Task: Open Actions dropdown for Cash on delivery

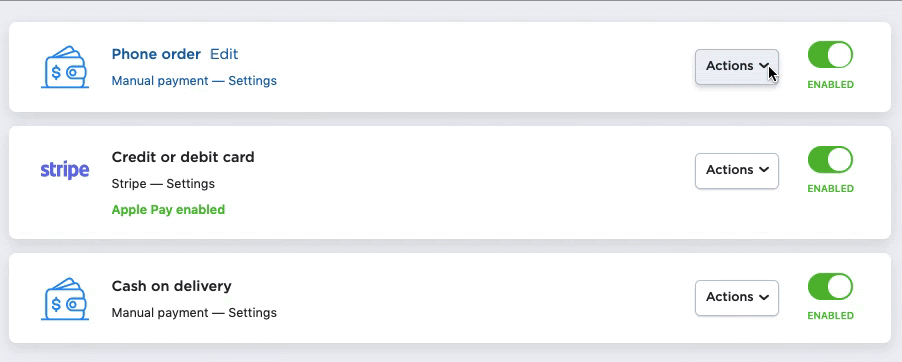Action: click(737, 298)
